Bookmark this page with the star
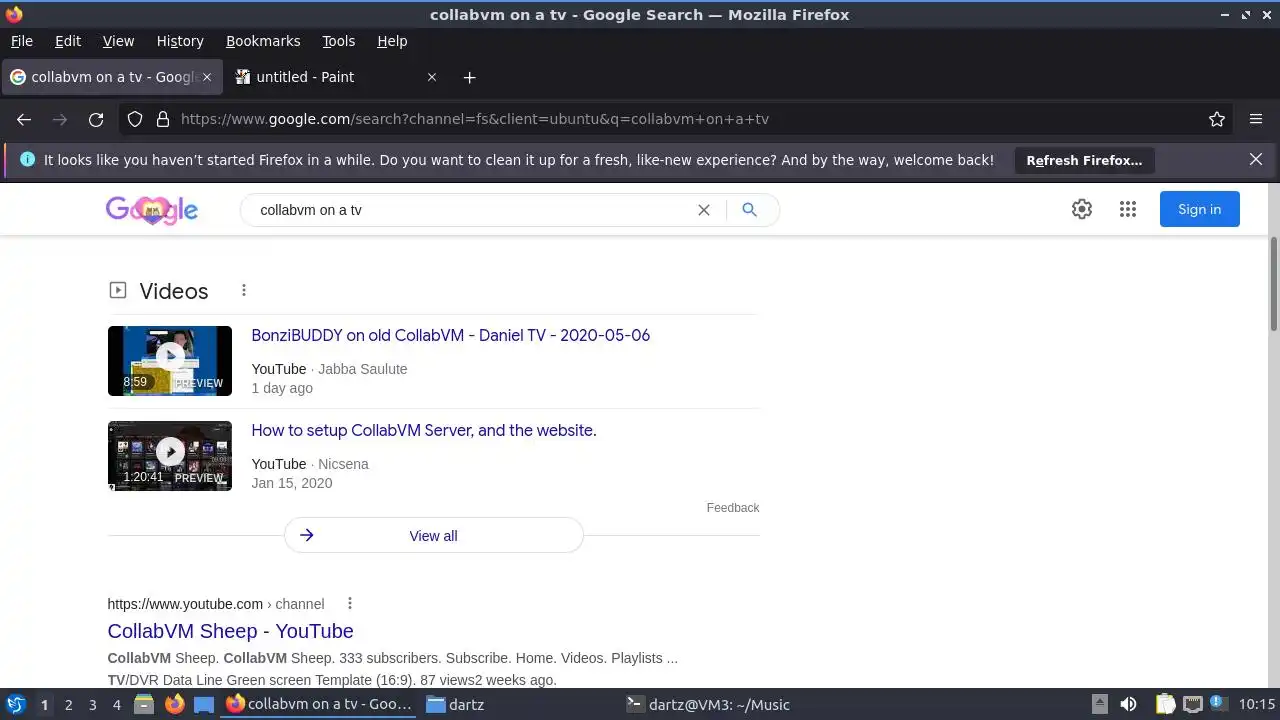Screen dimensions: 1280x720 [1217, 119]
